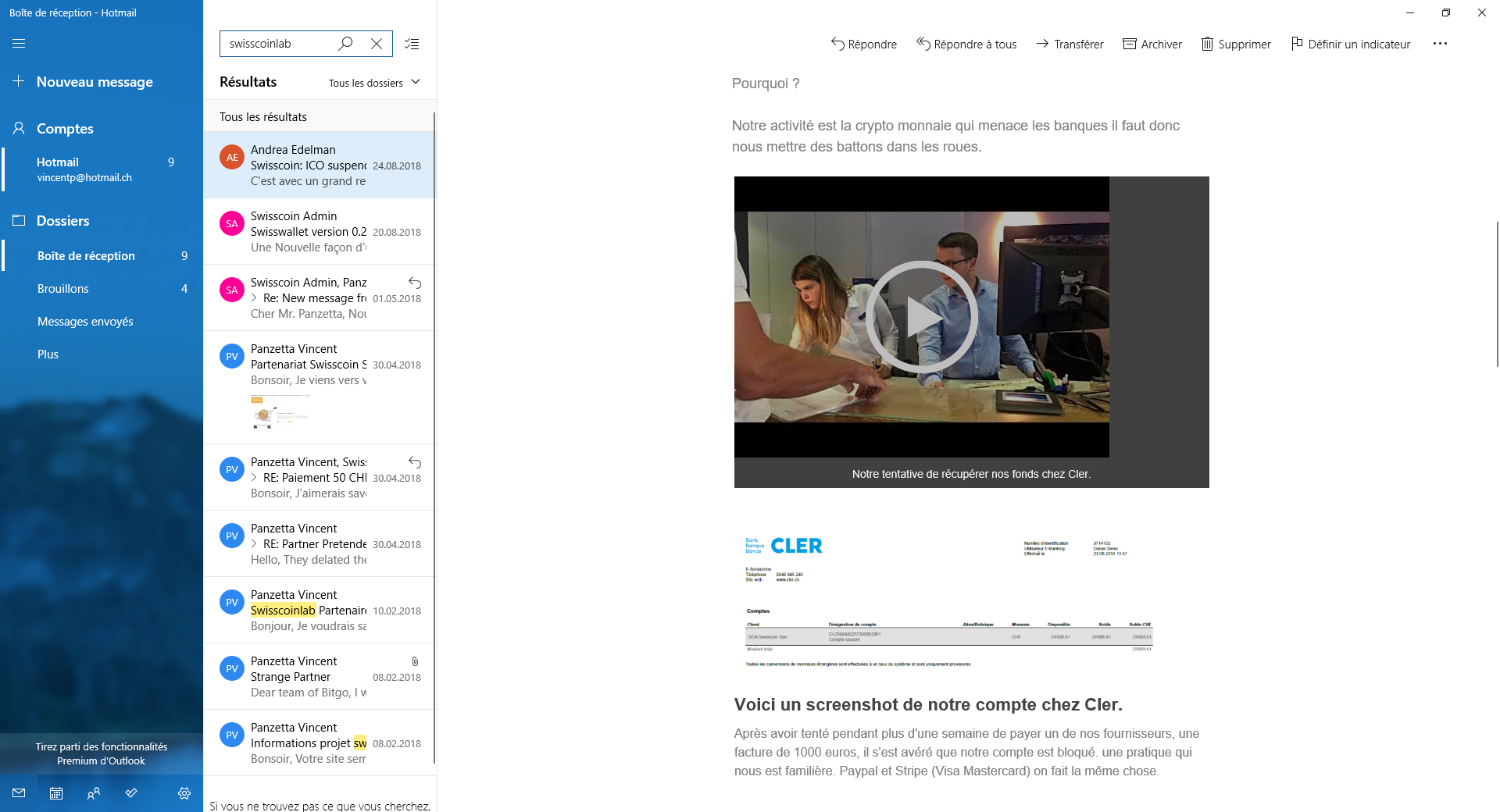Open mail settings gear icon
This screenshot has width=1500, height=812.
point(184,793)
